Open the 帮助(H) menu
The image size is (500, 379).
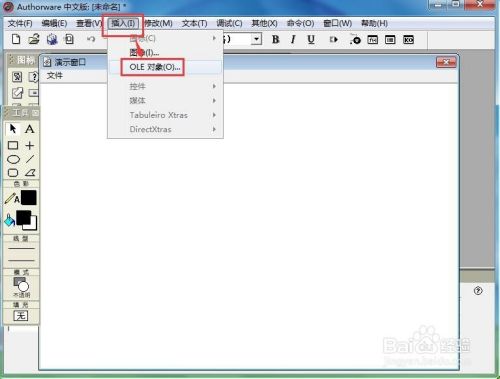[374, 23]
